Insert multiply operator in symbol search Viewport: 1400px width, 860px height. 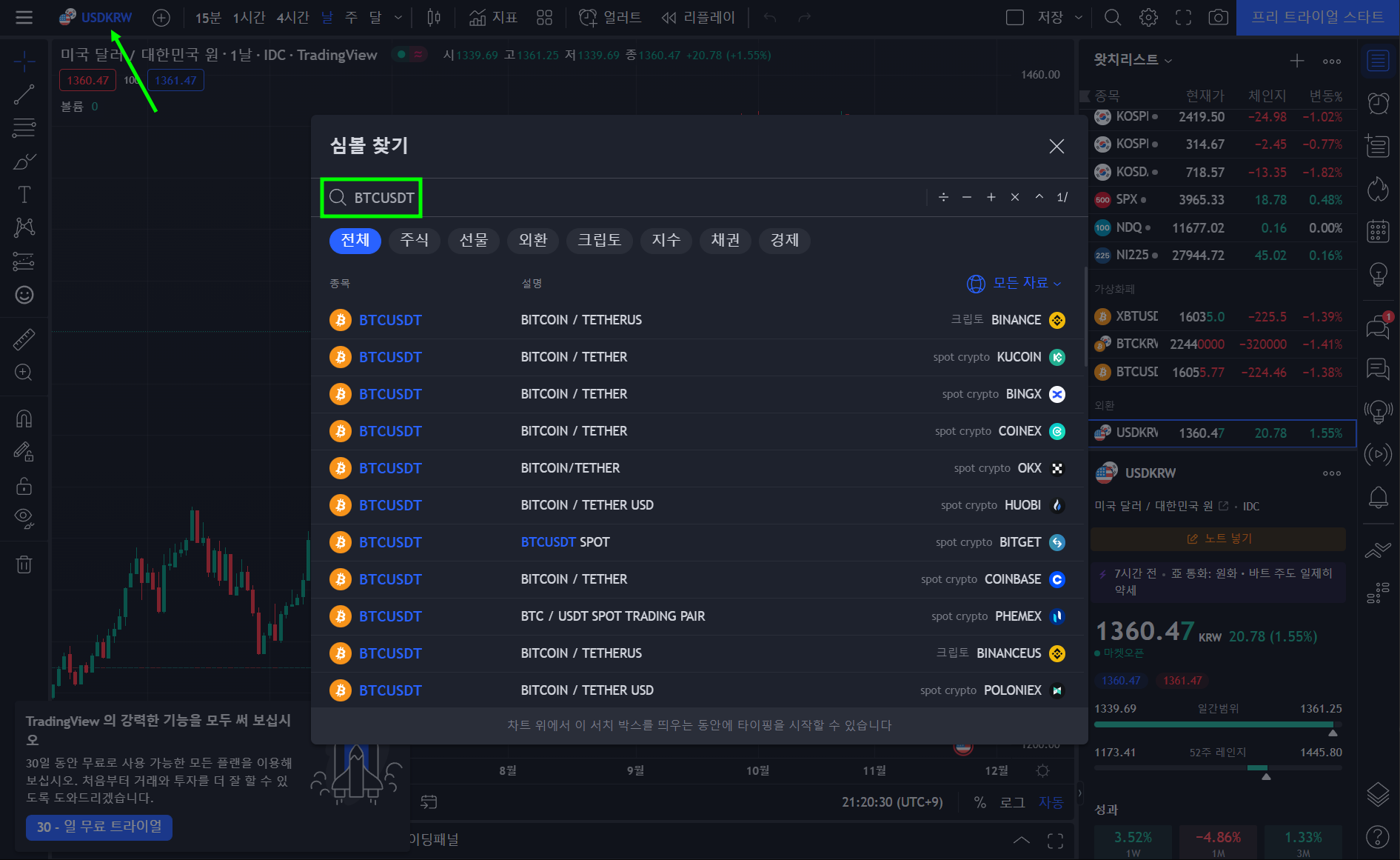coord(1015,197)
